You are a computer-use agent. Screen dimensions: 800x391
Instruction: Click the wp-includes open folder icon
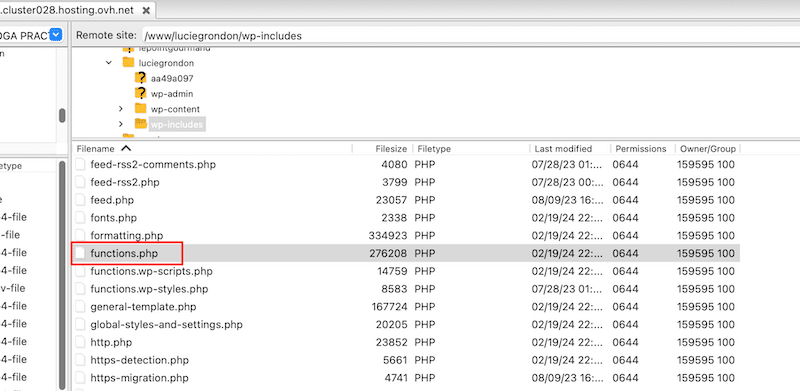tap(141, 124)
